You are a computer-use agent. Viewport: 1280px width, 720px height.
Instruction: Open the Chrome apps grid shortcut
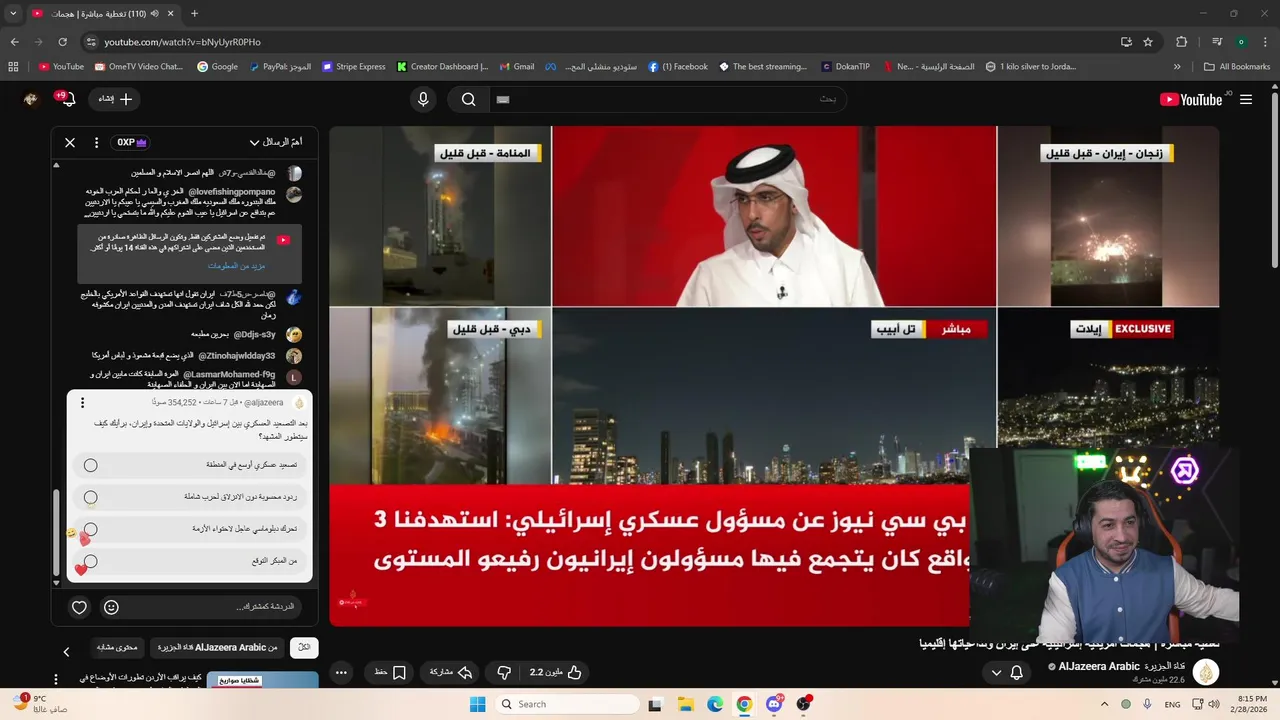tap(13, 67)
